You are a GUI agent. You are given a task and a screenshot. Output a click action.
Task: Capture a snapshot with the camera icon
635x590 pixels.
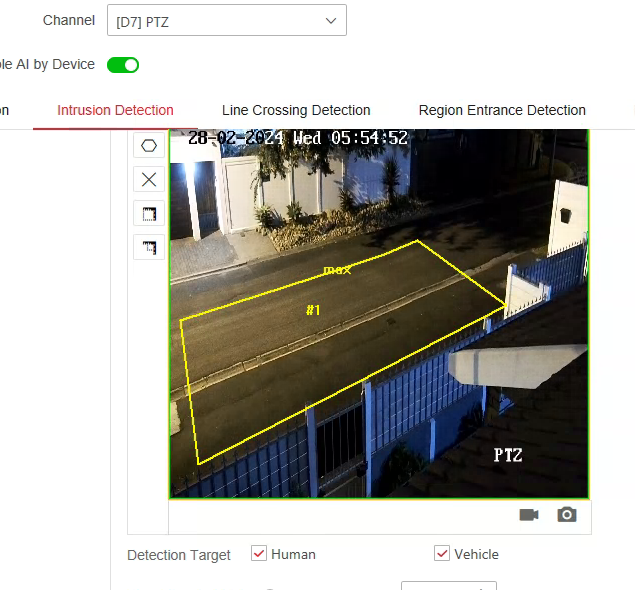(567, 515)
